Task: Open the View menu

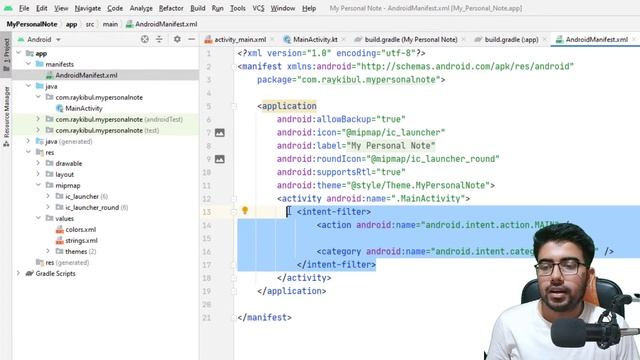Action: click(61, 8)
